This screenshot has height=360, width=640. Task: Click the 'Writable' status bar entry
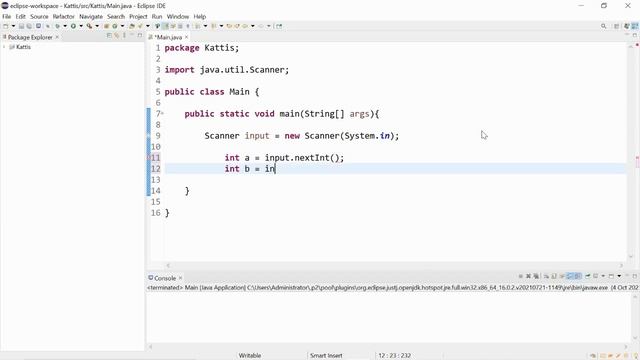coord(250,356)
